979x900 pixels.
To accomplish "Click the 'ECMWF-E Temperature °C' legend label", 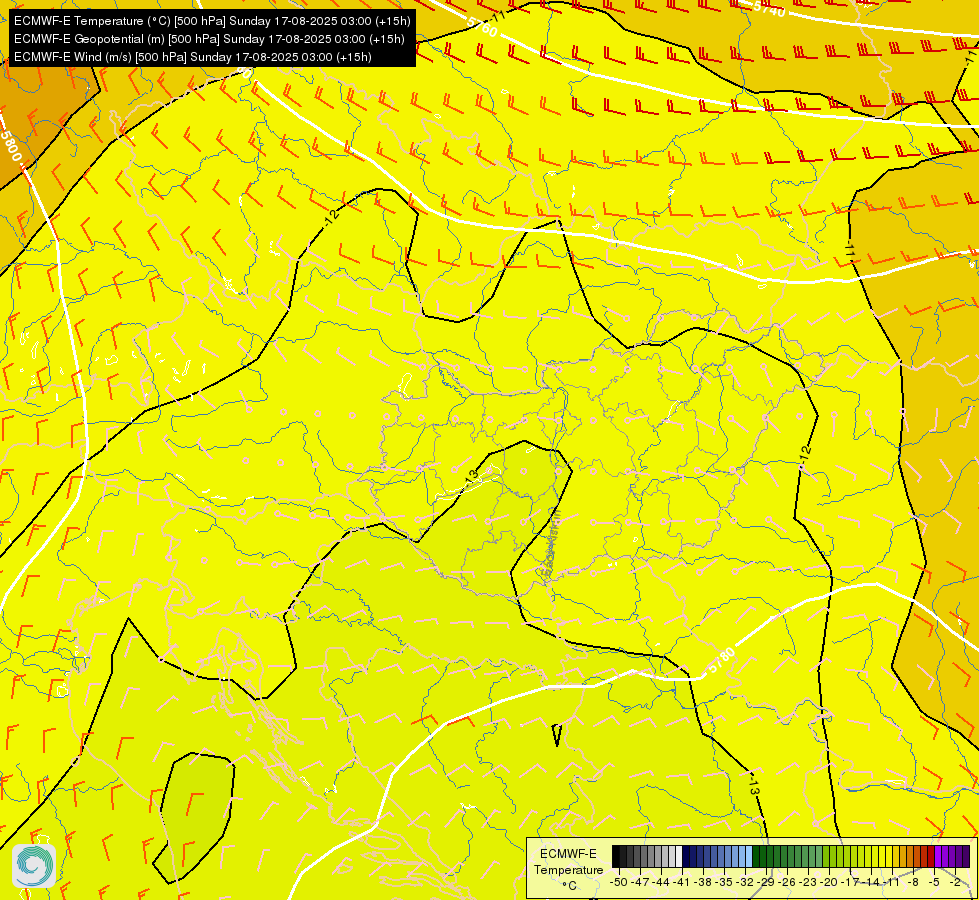I will point(568,869).
